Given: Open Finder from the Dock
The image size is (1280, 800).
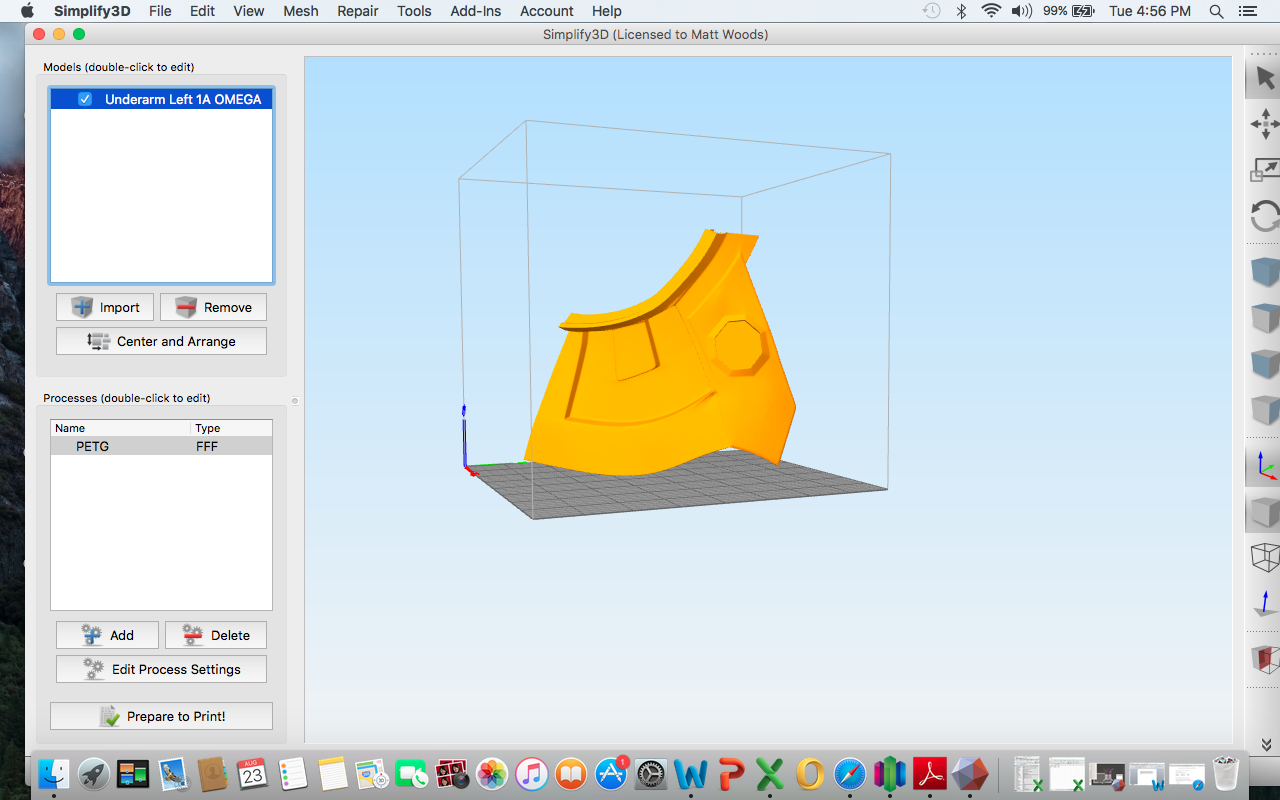Looking at the screenshot, I should 53,774.
